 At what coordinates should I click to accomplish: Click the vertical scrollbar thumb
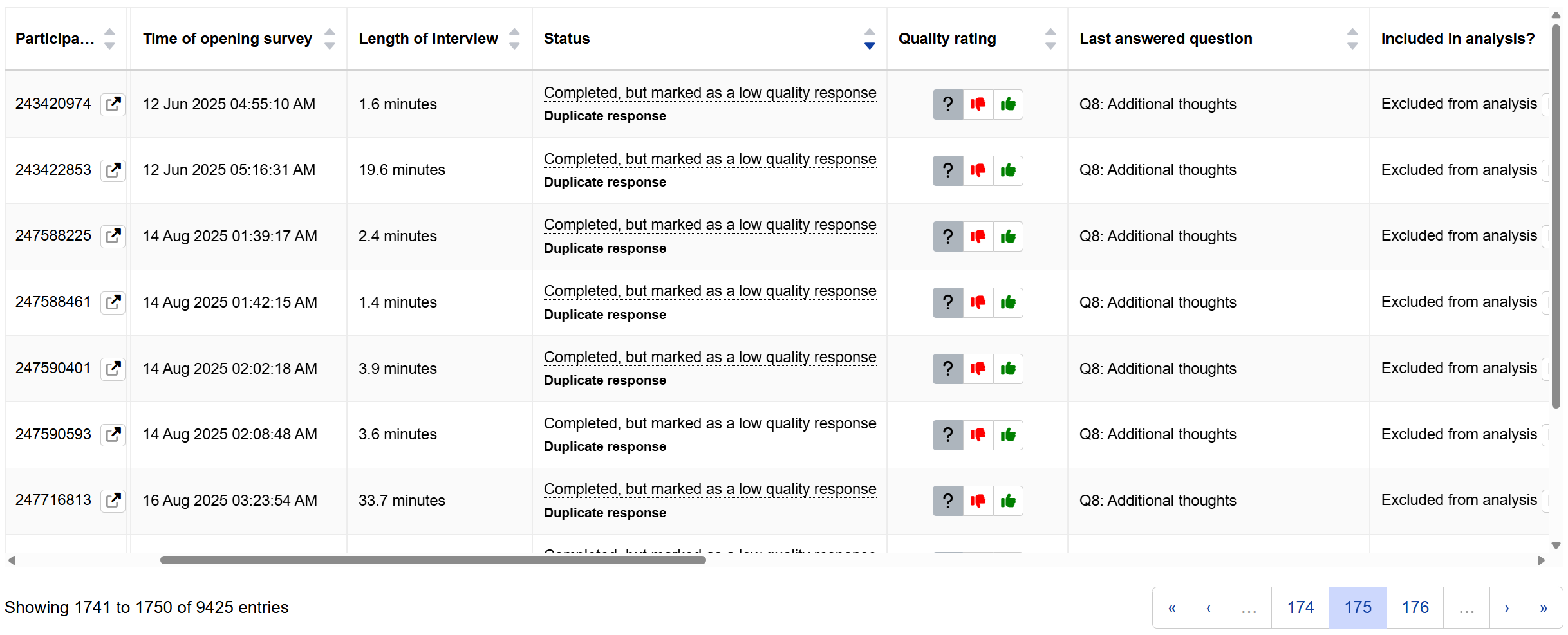(1556, 216)
